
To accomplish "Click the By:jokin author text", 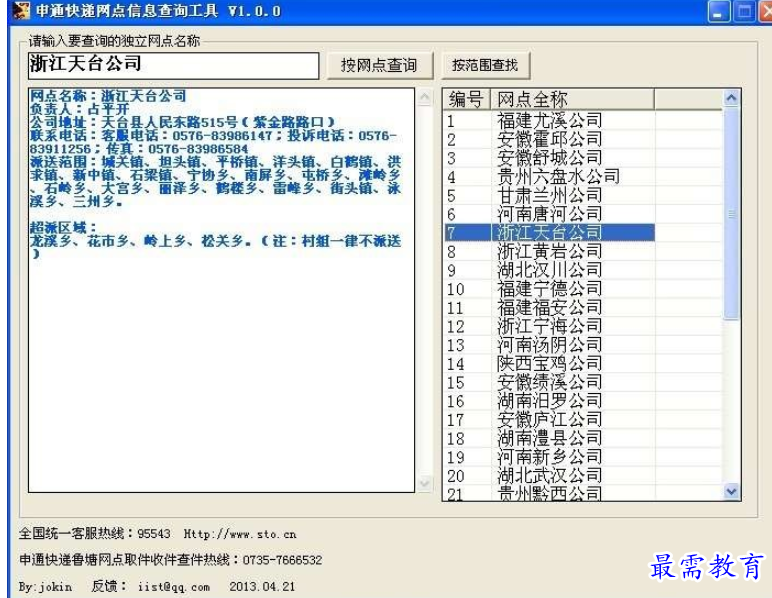I will click(45, 587).
